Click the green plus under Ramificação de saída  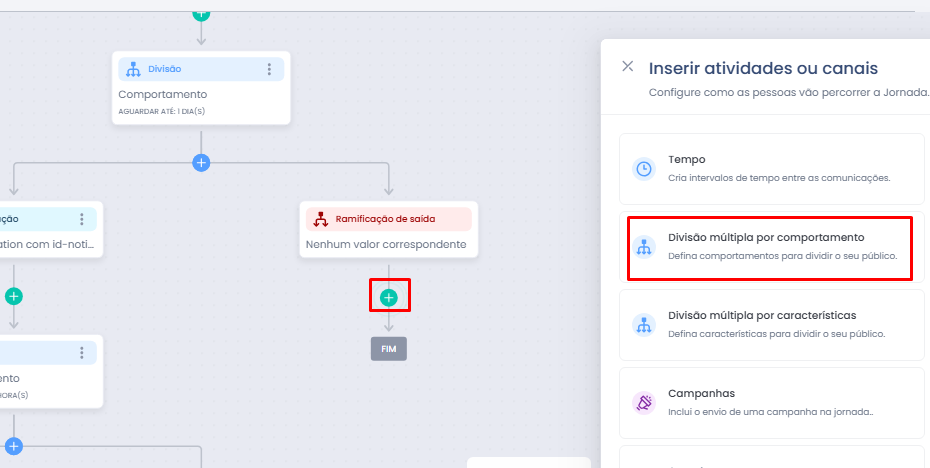[389, 297]
